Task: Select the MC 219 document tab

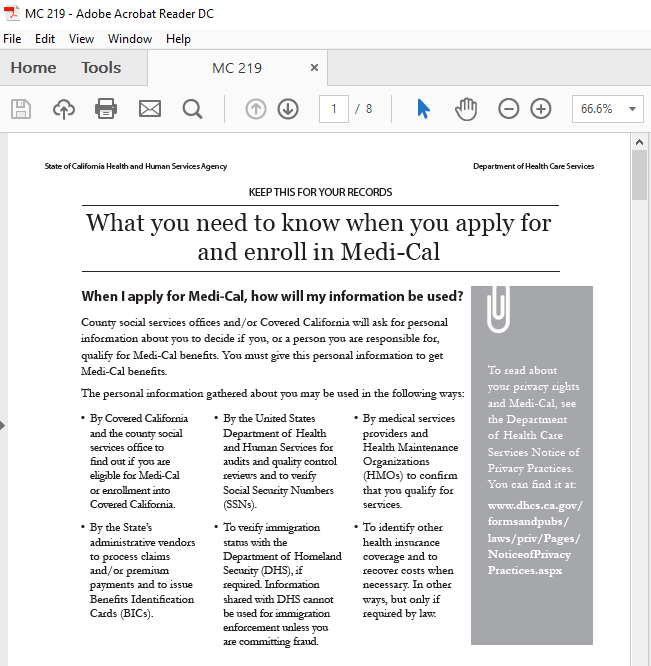Action: pos(237,68)
